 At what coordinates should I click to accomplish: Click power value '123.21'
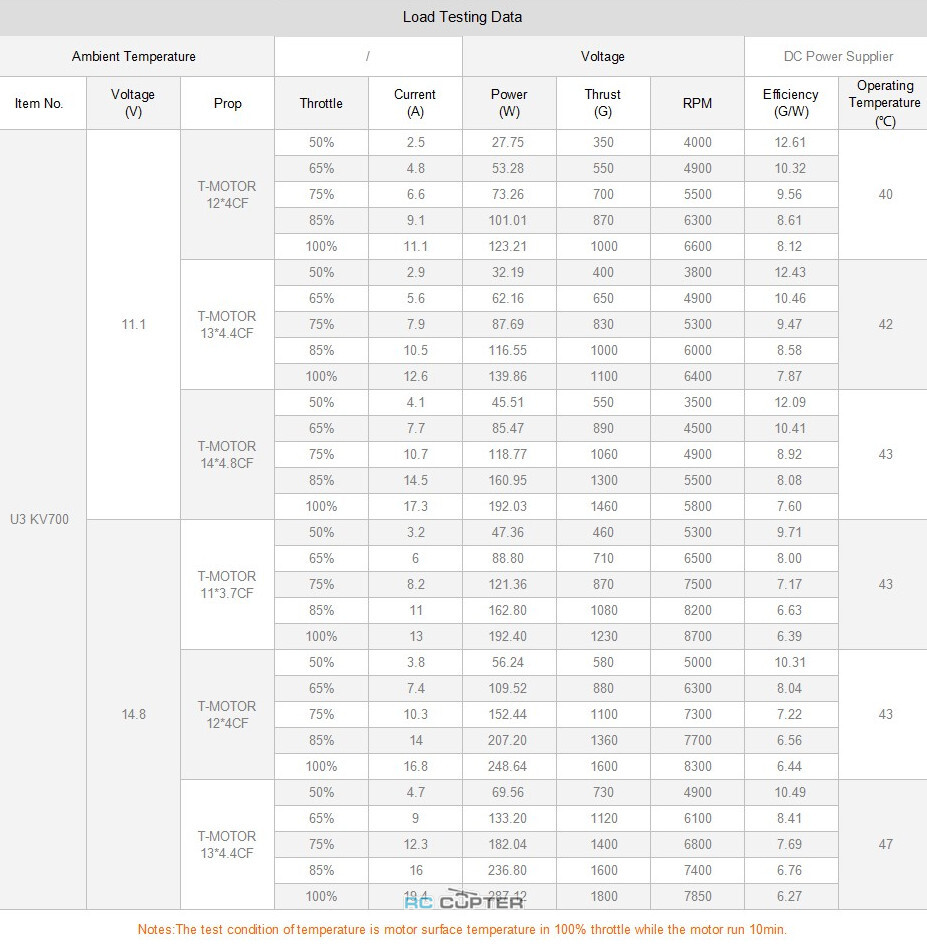click(507, 246)
